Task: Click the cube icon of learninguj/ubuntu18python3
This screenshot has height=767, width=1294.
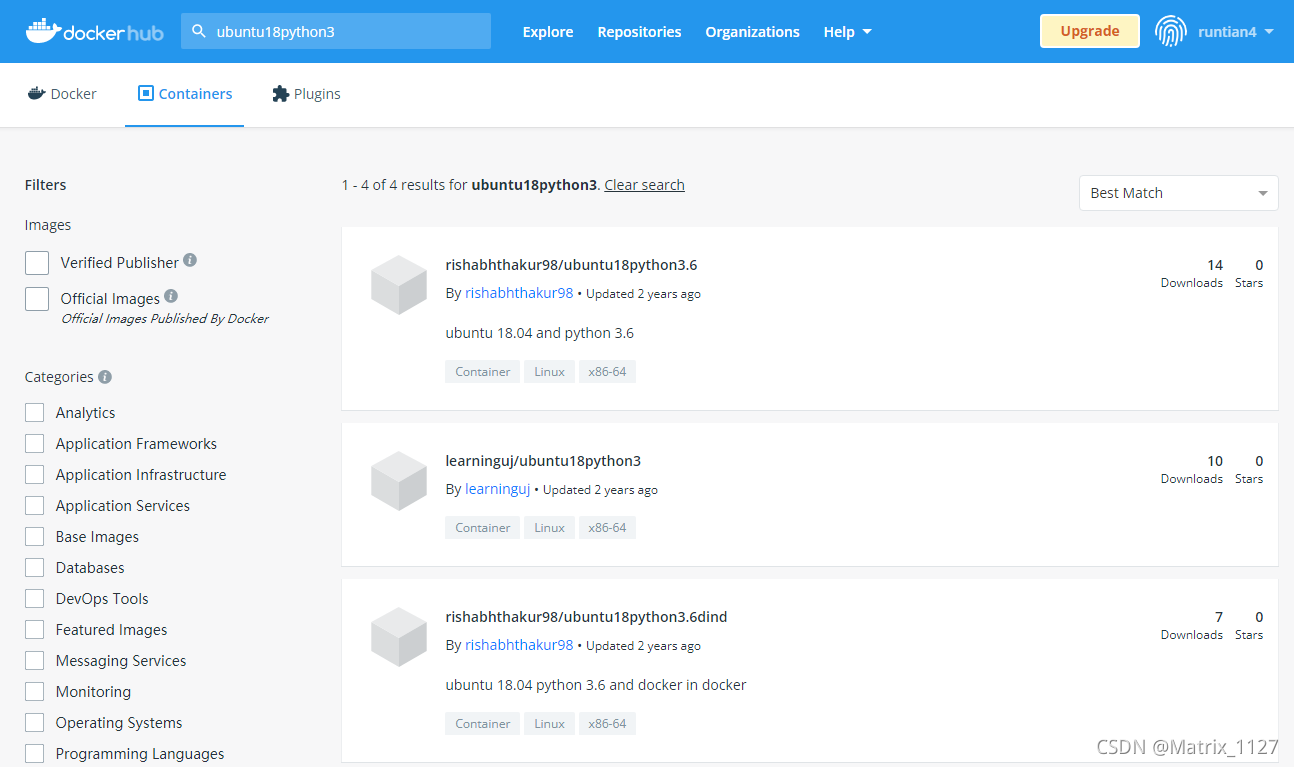Action: point(399,481)
